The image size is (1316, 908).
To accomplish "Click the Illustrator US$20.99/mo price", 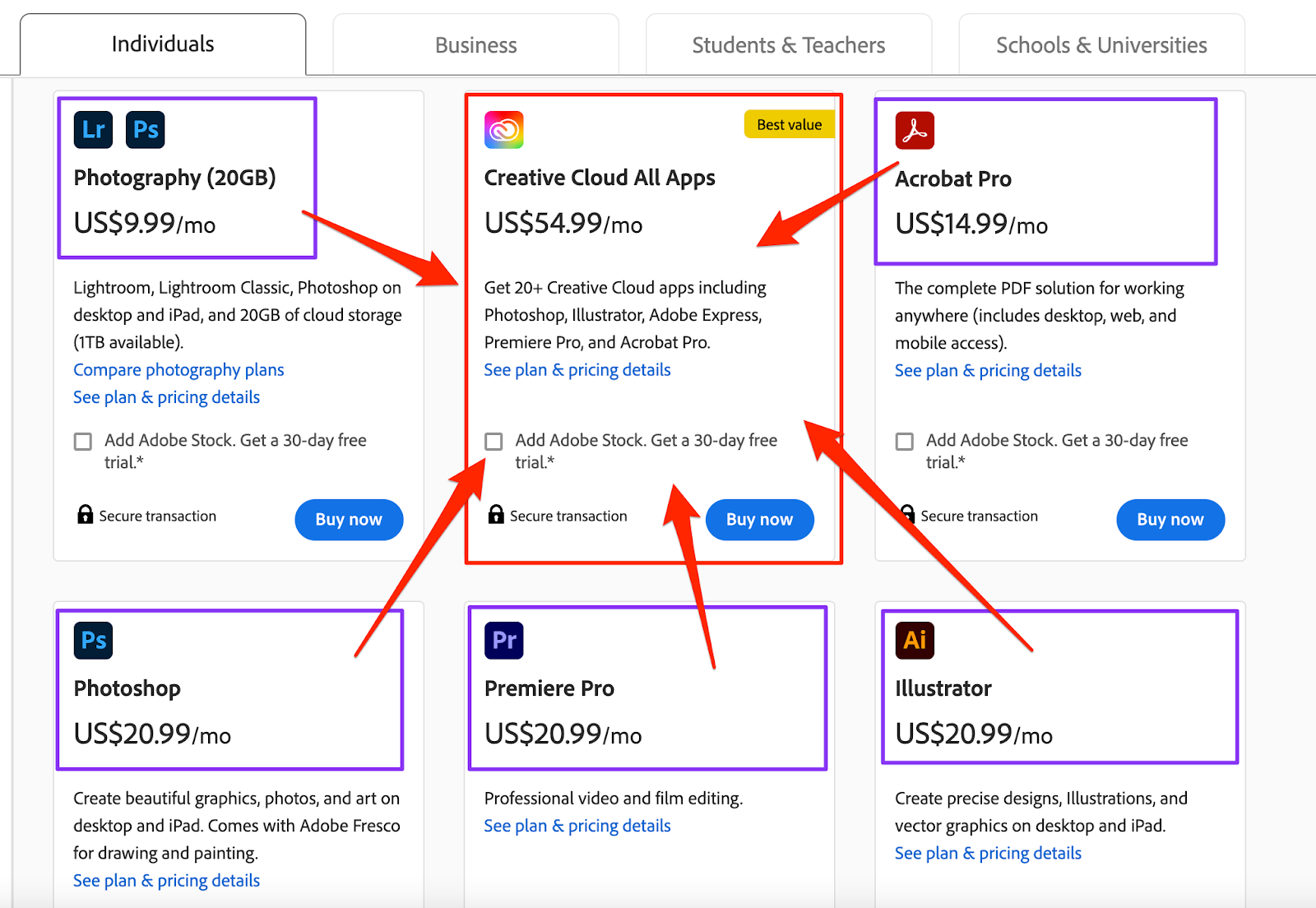I will coord(974,734).
